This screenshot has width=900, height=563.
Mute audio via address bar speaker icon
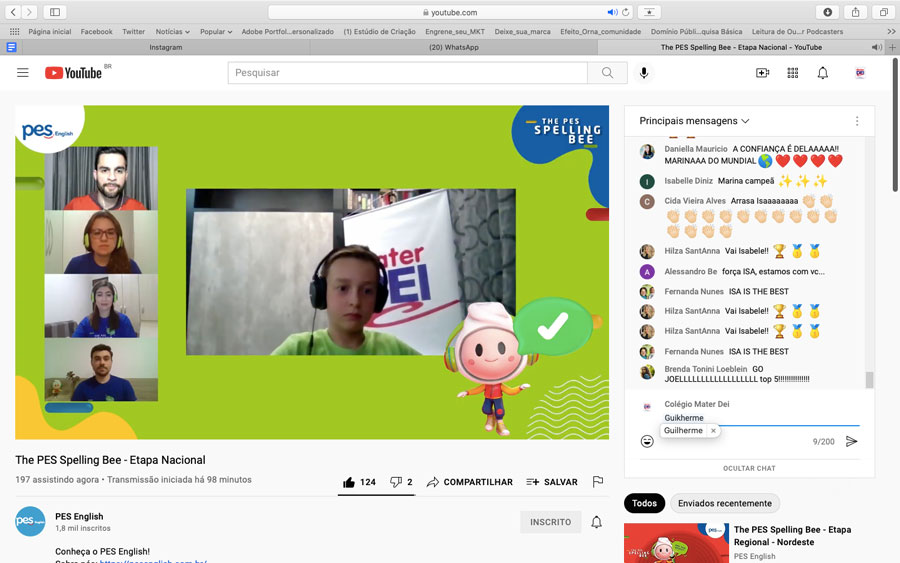[612, 12]
